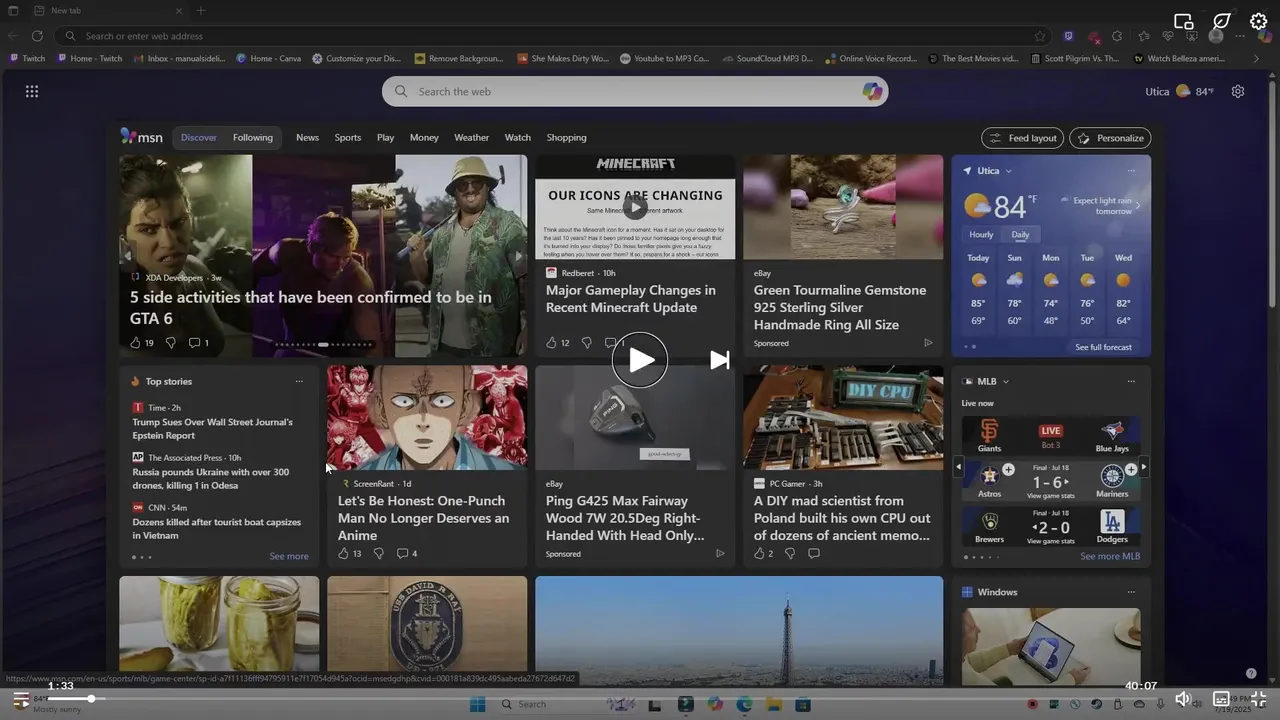
Task: Open the Money tab
Action: point(424,138)
